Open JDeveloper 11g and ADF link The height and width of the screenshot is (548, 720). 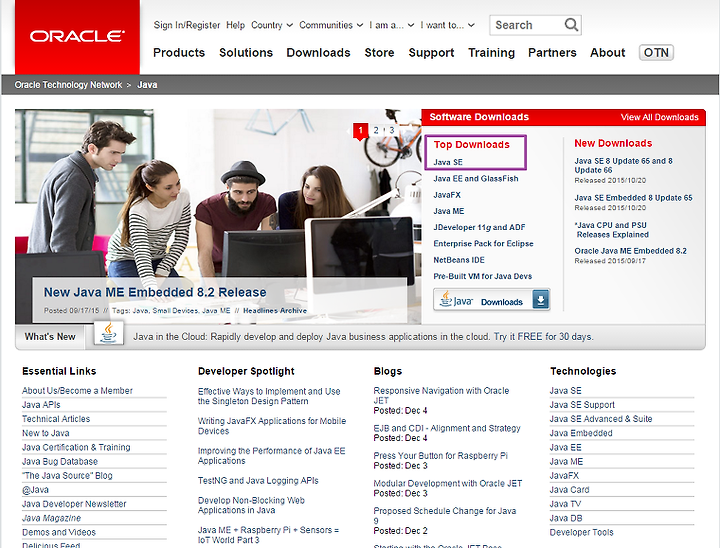click(x=479, y=227)
